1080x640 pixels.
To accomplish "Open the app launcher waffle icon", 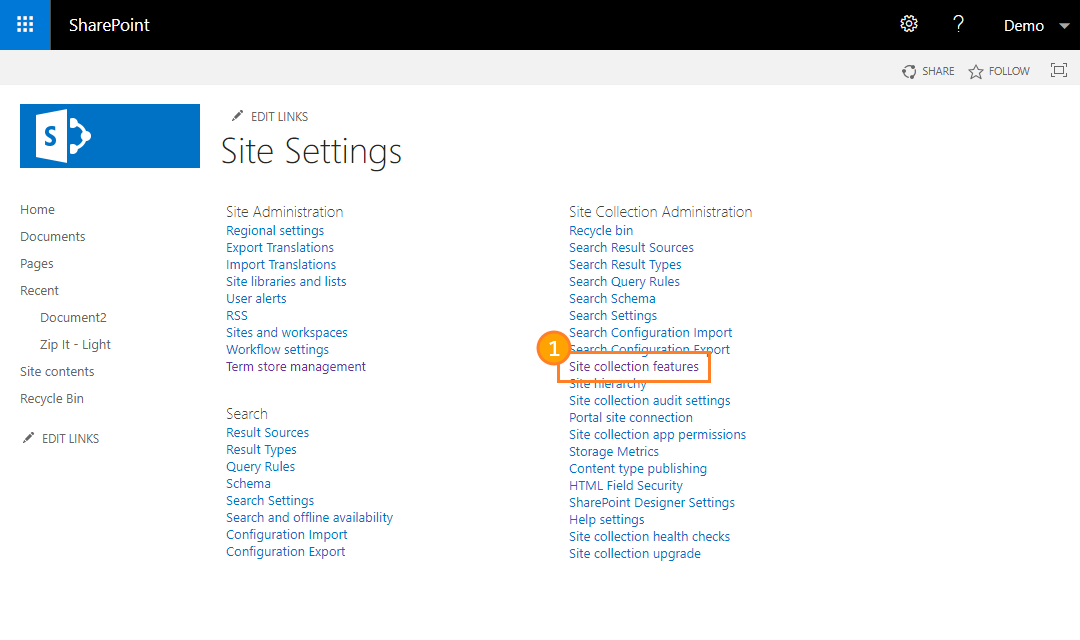I will coord(25,25).
